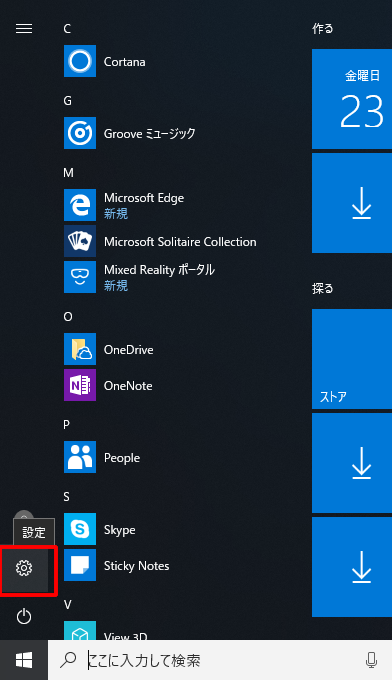This screenshot has height=680, width=392.
Task: Open the hamburger menu at top
Action: click(24, 29)
